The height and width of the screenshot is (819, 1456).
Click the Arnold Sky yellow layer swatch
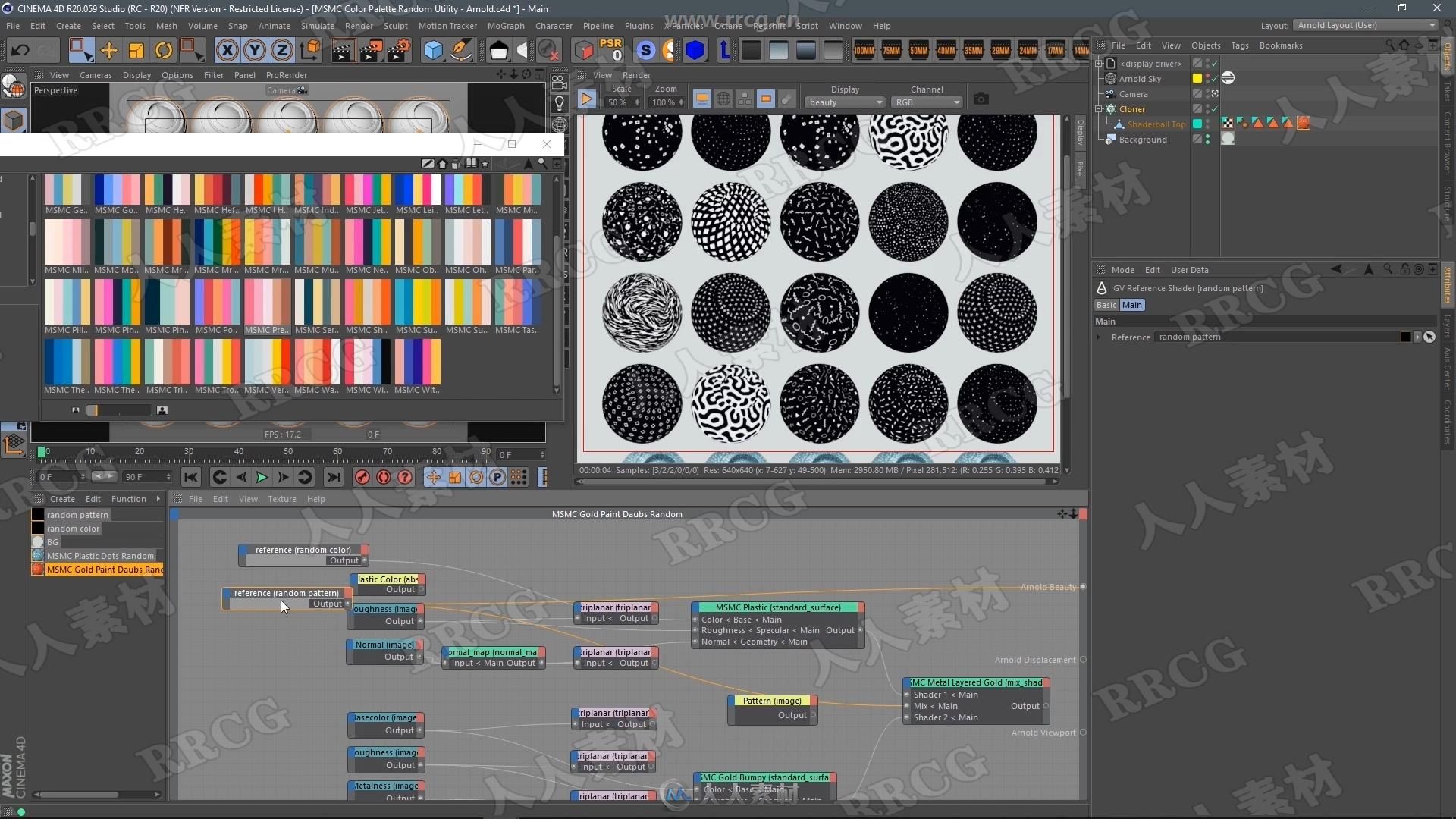coord(1197,79)
